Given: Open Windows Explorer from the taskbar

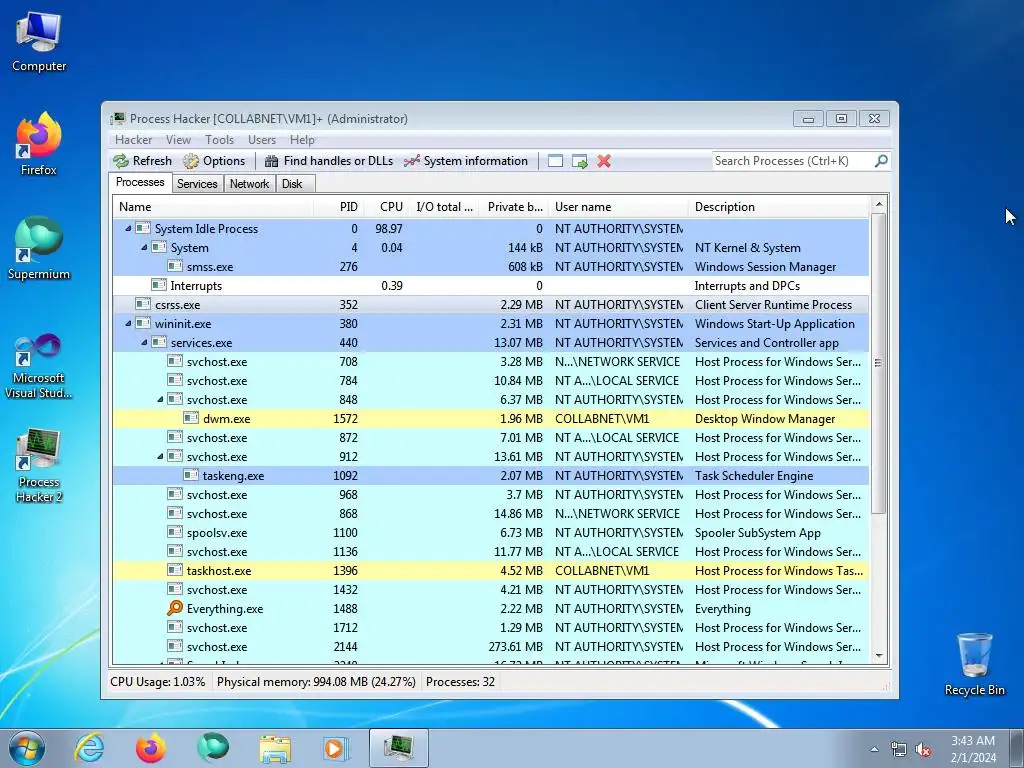Looking at the screenshot, I should pyautogui.click(x=275, y=748).
